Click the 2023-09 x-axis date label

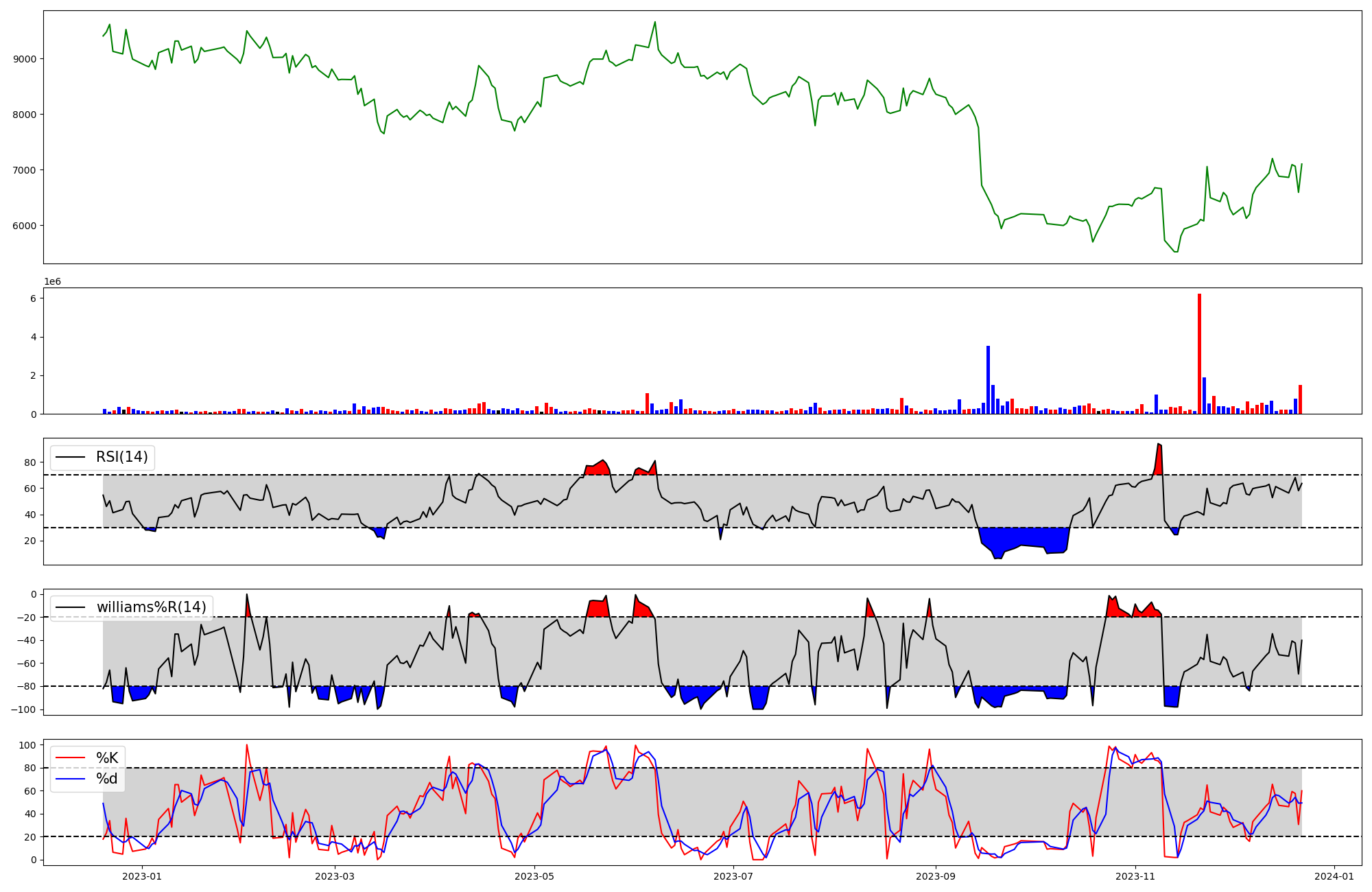936,876
